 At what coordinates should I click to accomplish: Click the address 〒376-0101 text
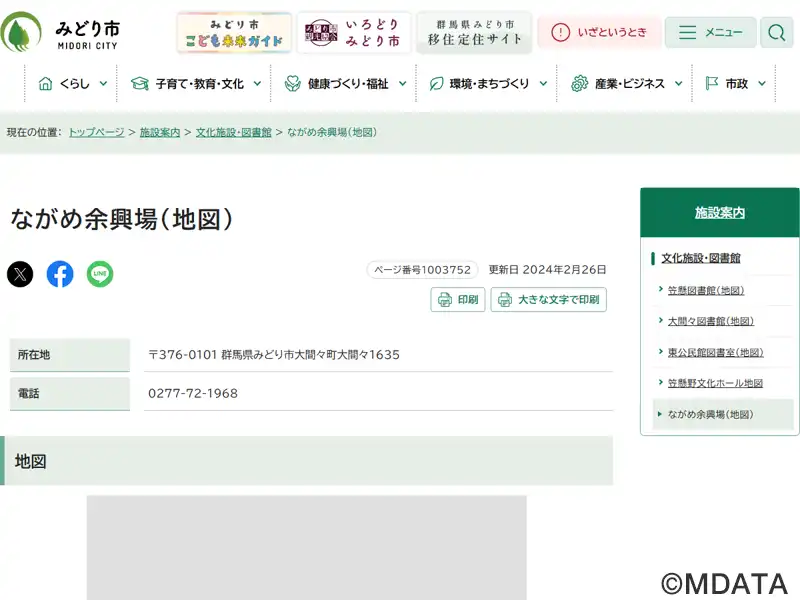[x=274, y=355]
